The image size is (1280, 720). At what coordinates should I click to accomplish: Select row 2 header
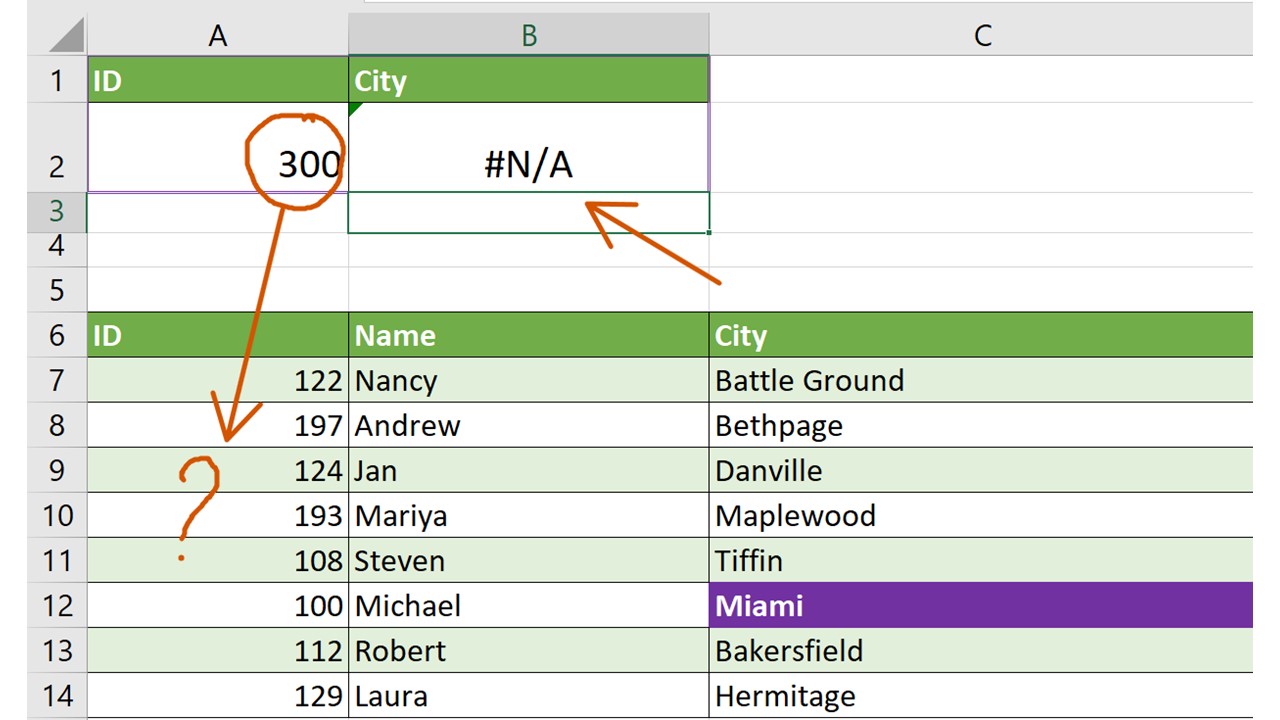(x=57, y=147)
